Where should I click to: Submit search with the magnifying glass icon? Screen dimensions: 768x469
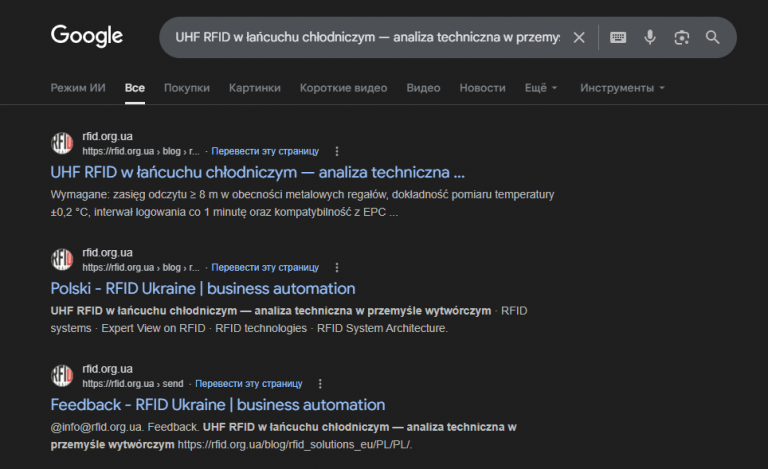coord(713,38)
